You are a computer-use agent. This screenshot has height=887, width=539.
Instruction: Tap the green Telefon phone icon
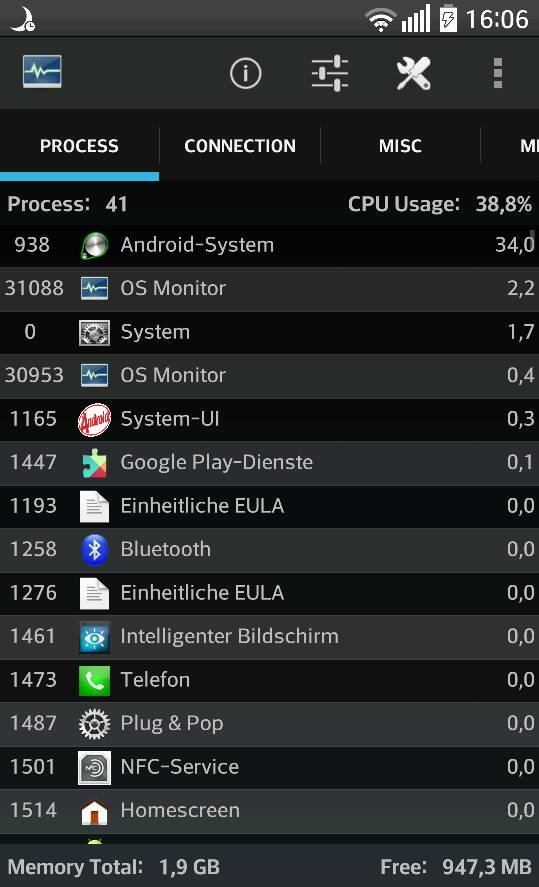[94, 680]
